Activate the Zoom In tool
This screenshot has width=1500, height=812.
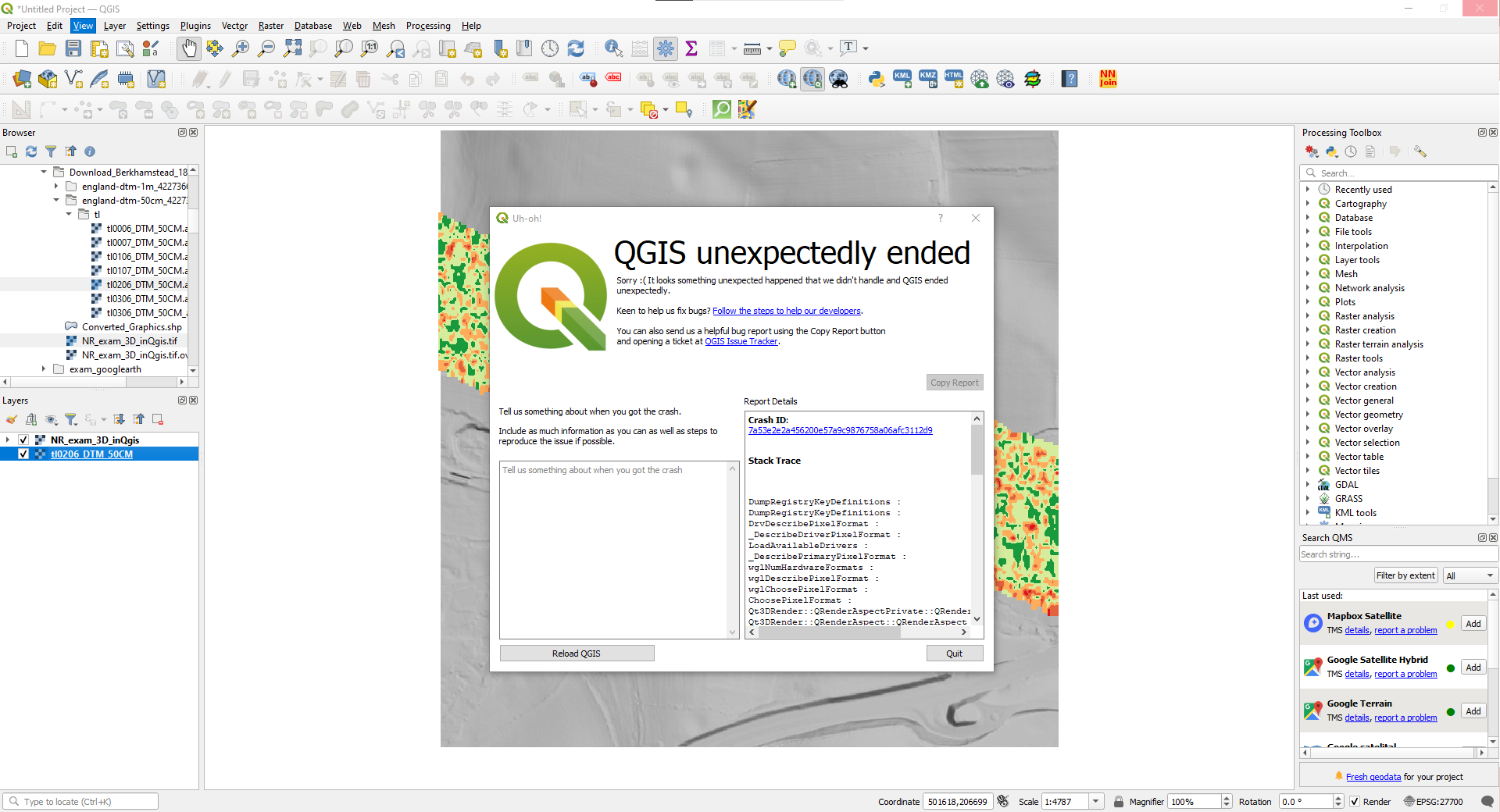[x=241, y=48]
